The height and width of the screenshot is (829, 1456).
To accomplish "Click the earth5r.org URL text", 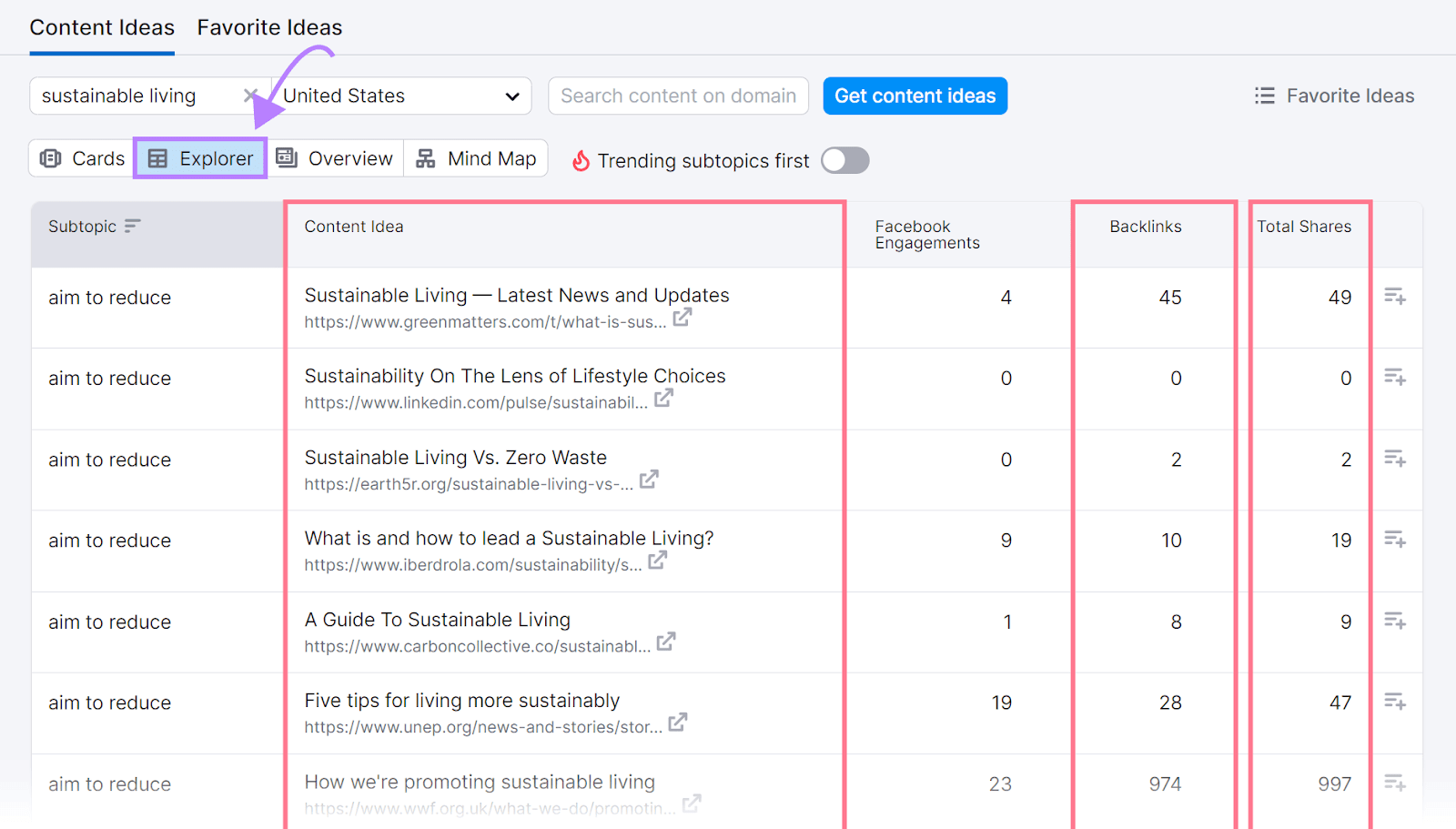I will click(469, 484).
